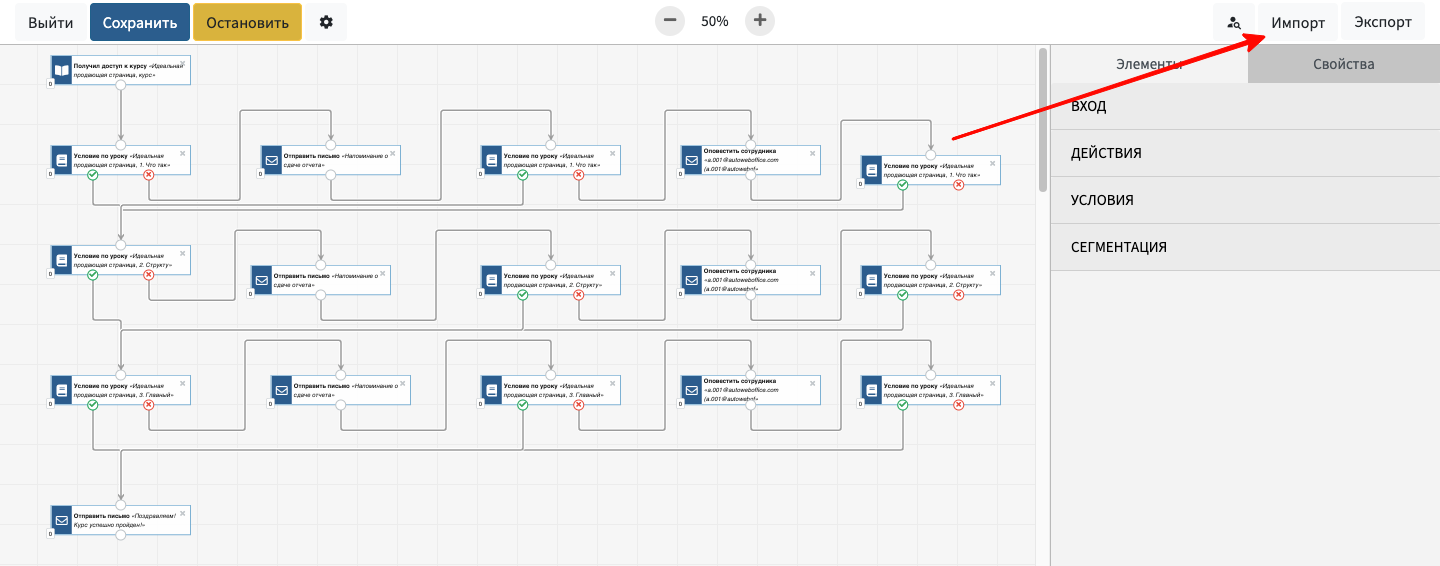Switch to the Элементы tab
The image size is (1440, 566).
pyautogui.click(x=1149, y=64)
